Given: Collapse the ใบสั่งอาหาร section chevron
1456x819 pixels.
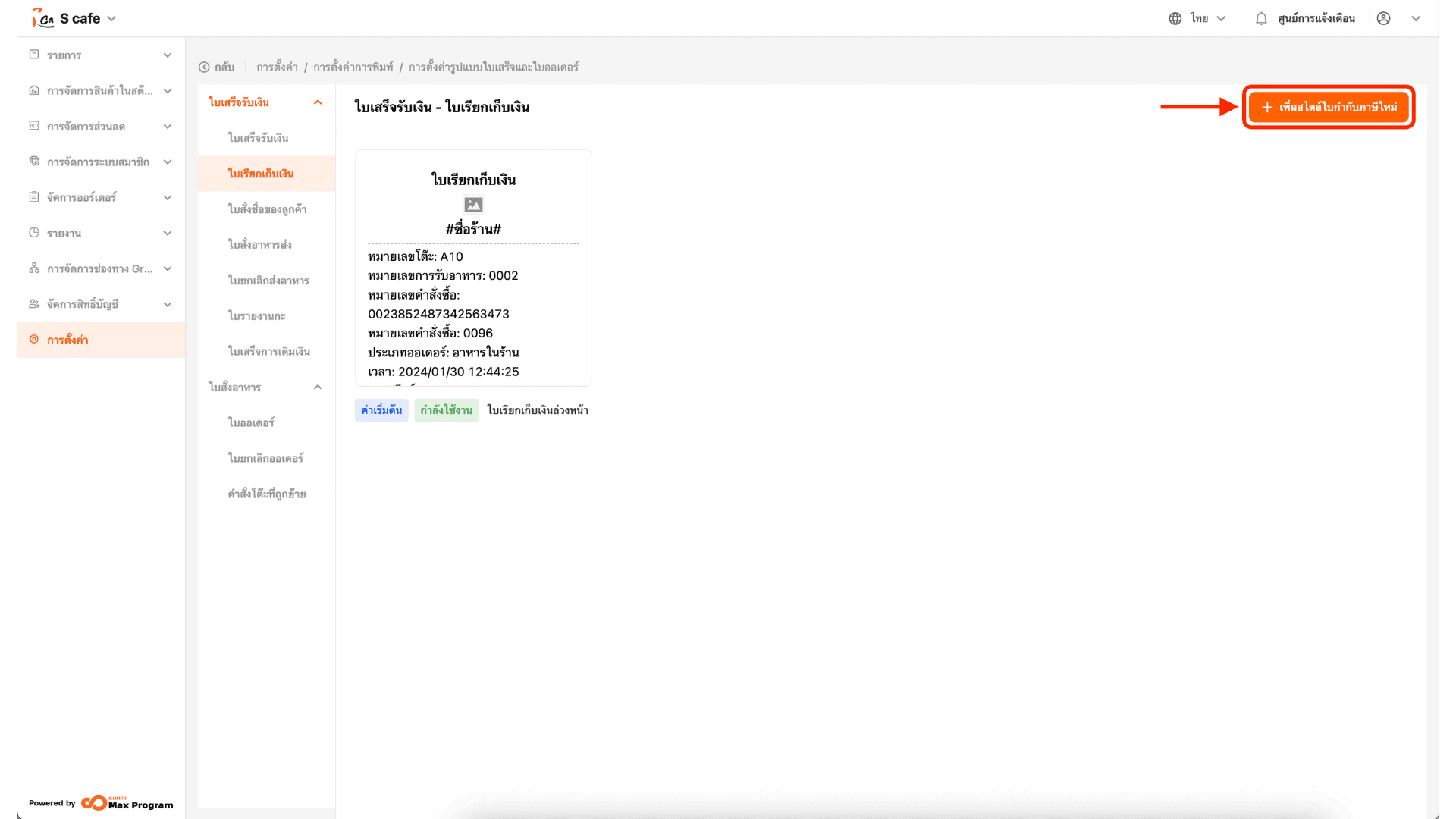Looking at the screenshot, I should [318, 387].
